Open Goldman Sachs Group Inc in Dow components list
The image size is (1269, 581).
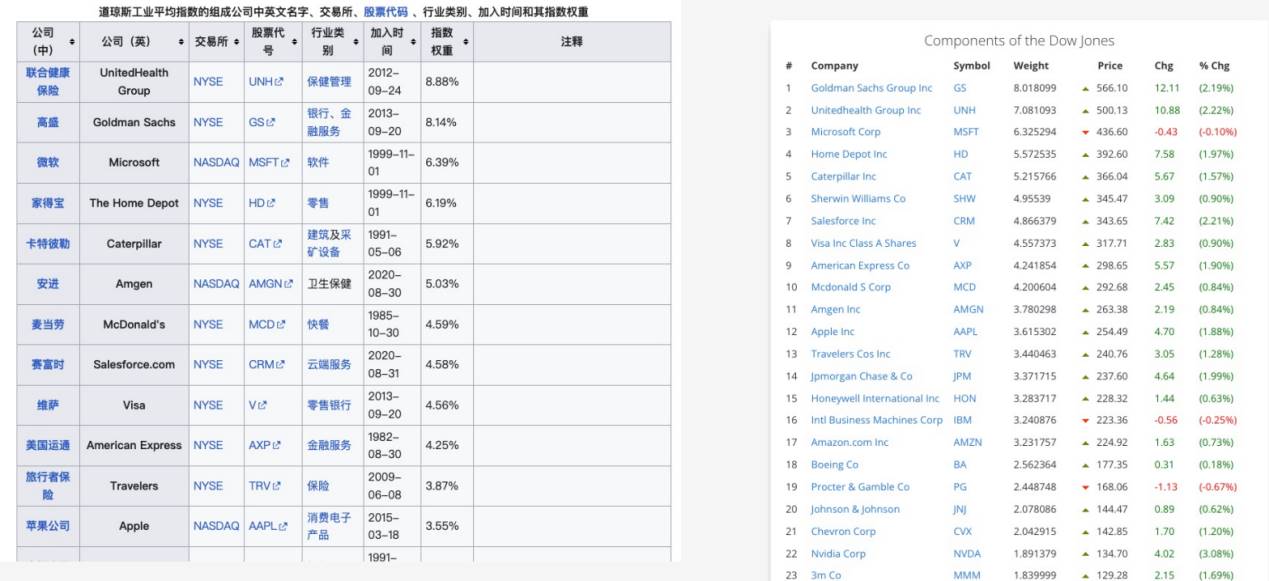[x=871, y=88]
